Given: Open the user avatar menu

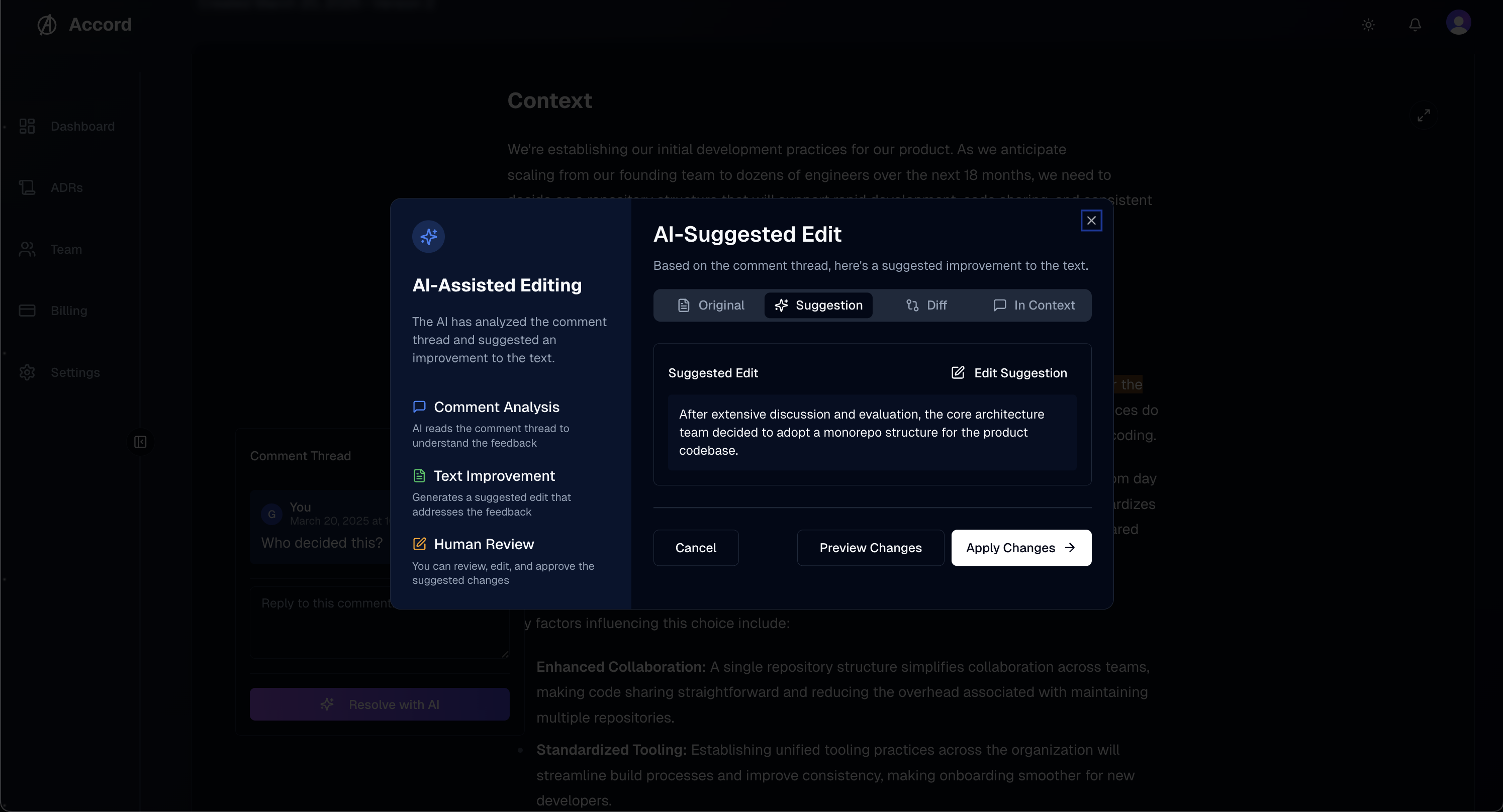Looking at the screenshot, I should 1458,23.
